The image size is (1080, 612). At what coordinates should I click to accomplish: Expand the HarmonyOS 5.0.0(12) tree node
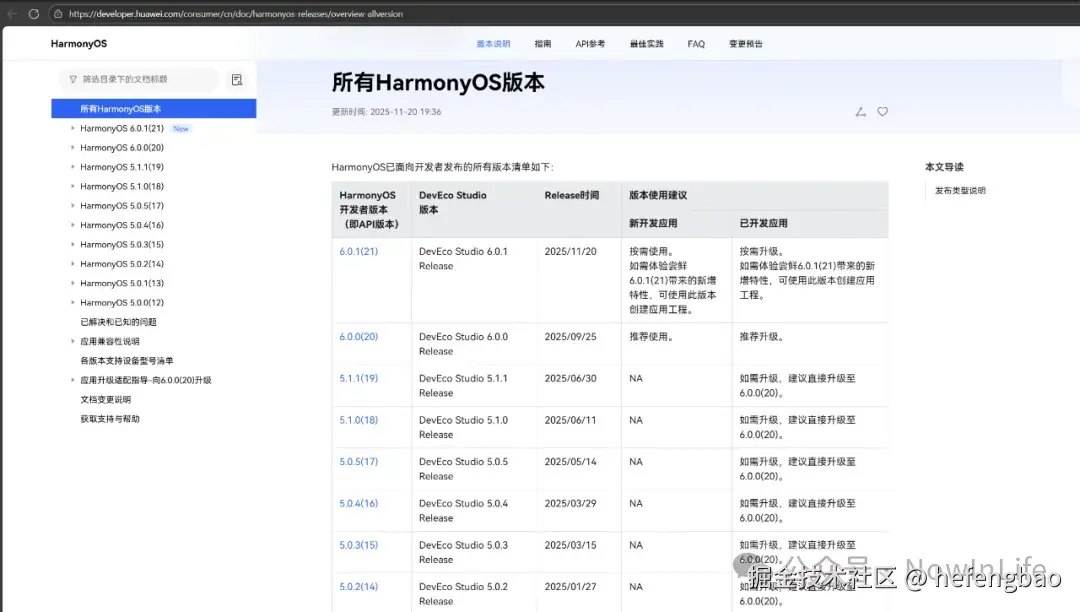click(x=72, y=302)
